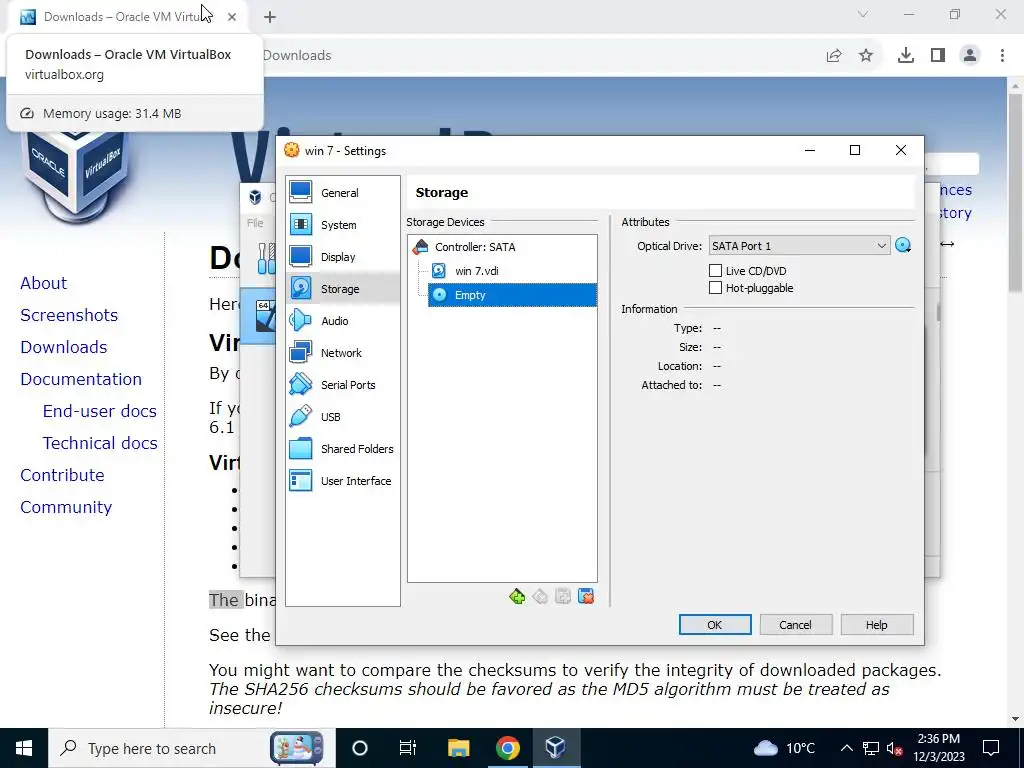
Task: Open Chrome downloads icon
Action: click(906, 56)
